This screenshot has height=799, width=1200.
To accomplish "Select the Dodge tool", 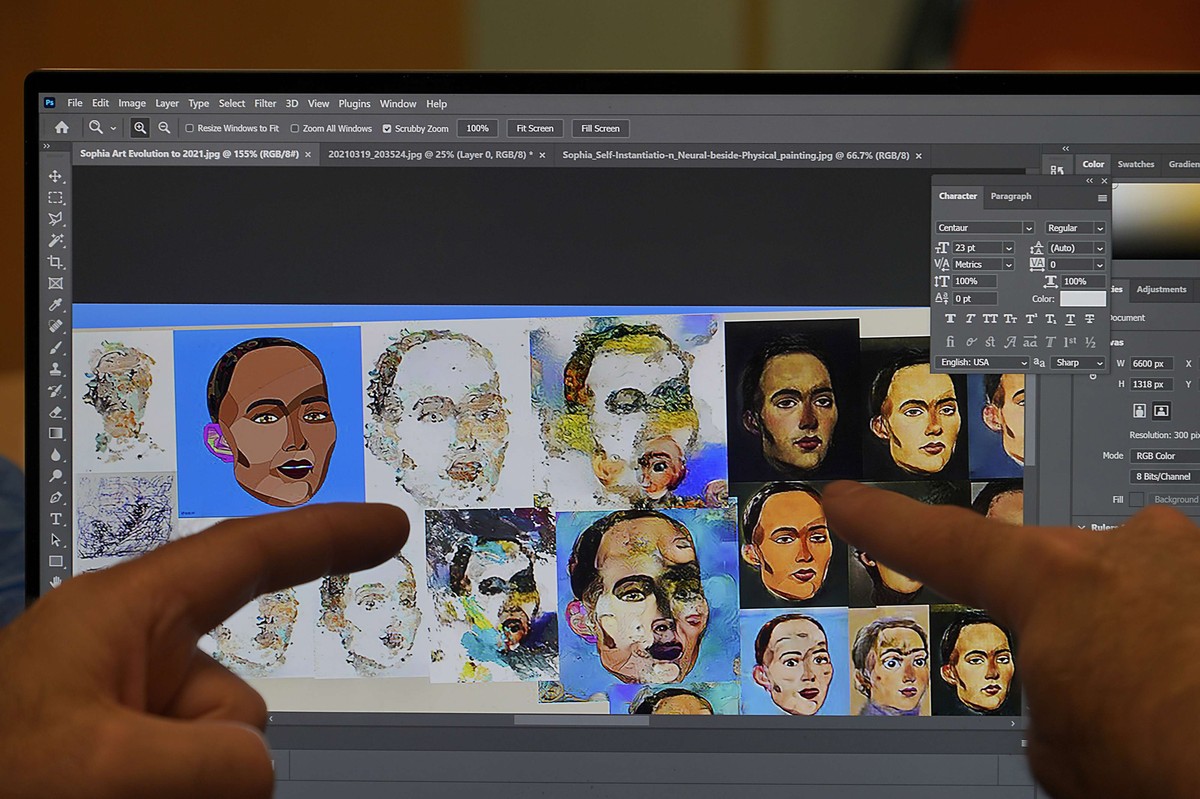I will (x=56, y=476).
